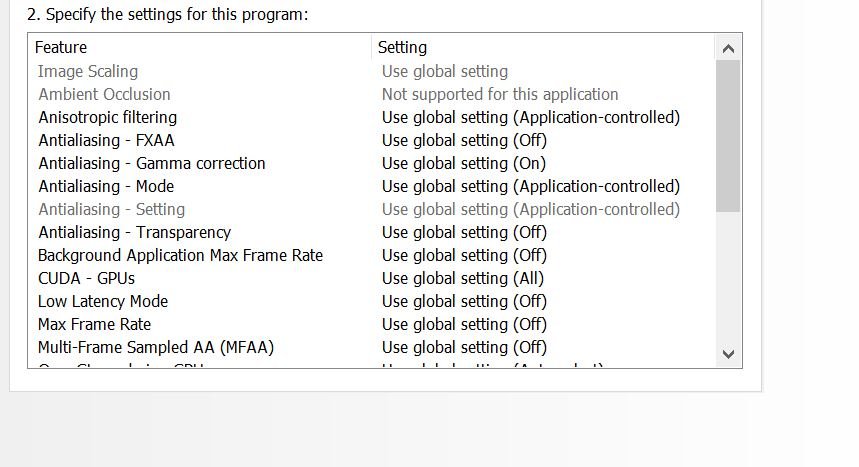Select the Antialiasing - FXAA feature
Image resolution: width=859 pixels, height=467 pixels.
point(106,140)
